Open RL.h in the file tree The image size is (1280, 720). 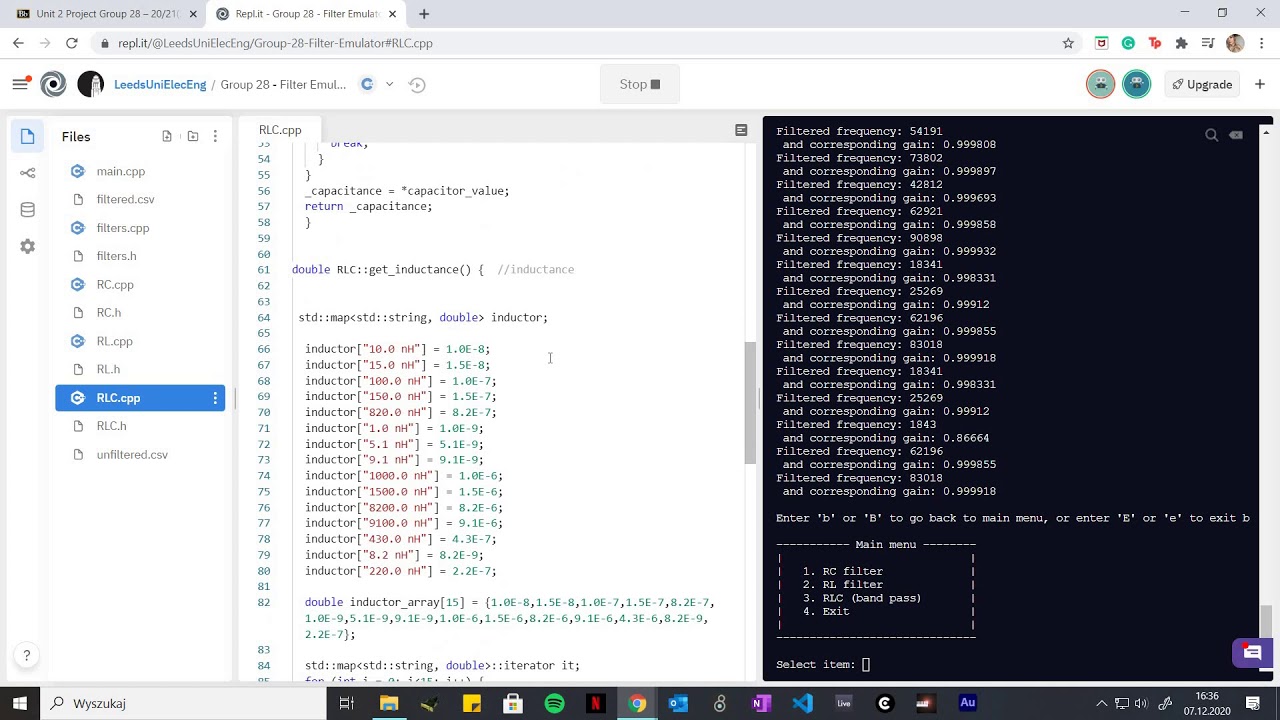(x=108, y=369)
